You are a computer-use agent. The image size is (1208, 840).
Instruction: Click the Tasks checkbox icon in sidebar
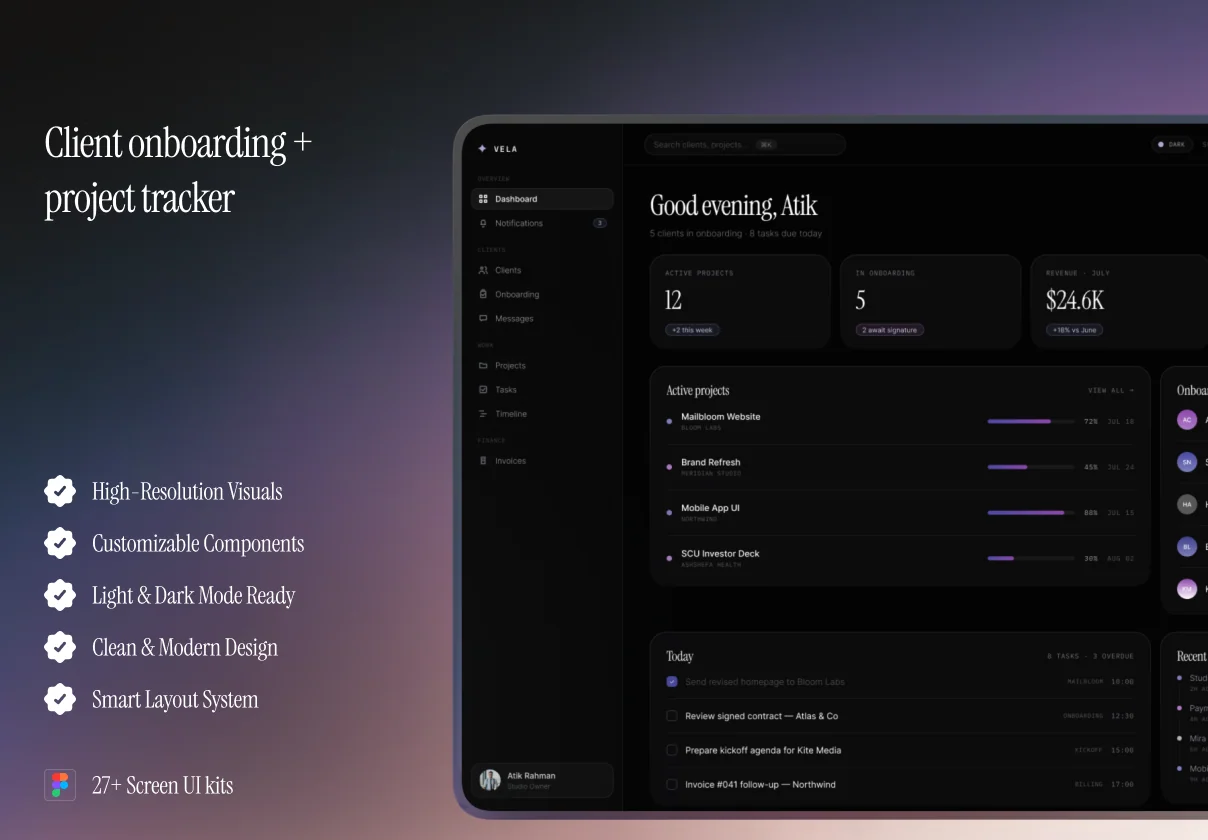tap(483, 389)
